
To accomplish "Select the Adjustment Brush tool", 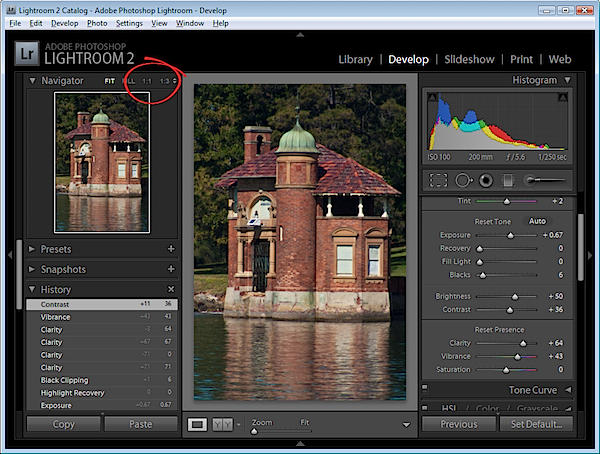I will pyautogui.click(x=545, y=180).
